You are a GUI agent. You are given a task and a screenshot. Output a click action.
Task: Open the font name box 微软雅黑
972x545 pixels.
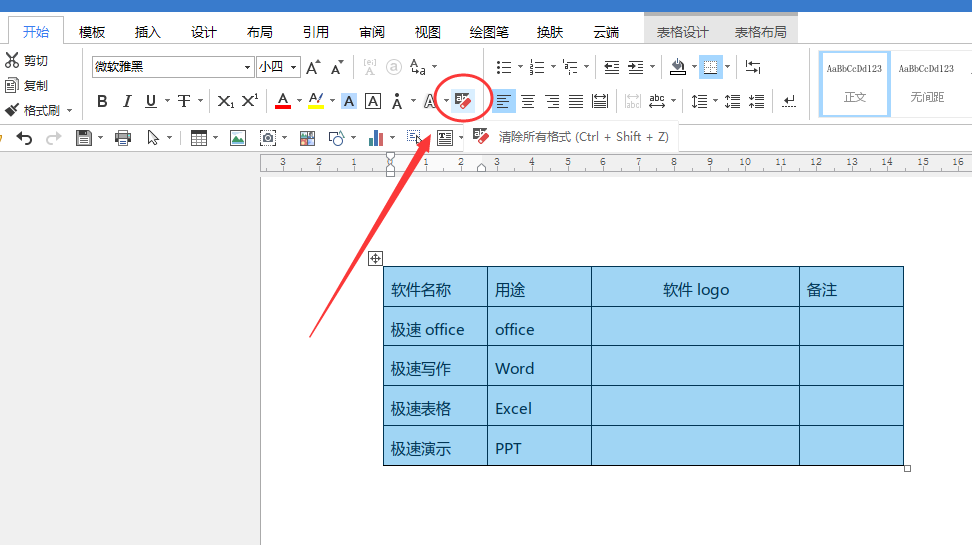pos(172,66)
